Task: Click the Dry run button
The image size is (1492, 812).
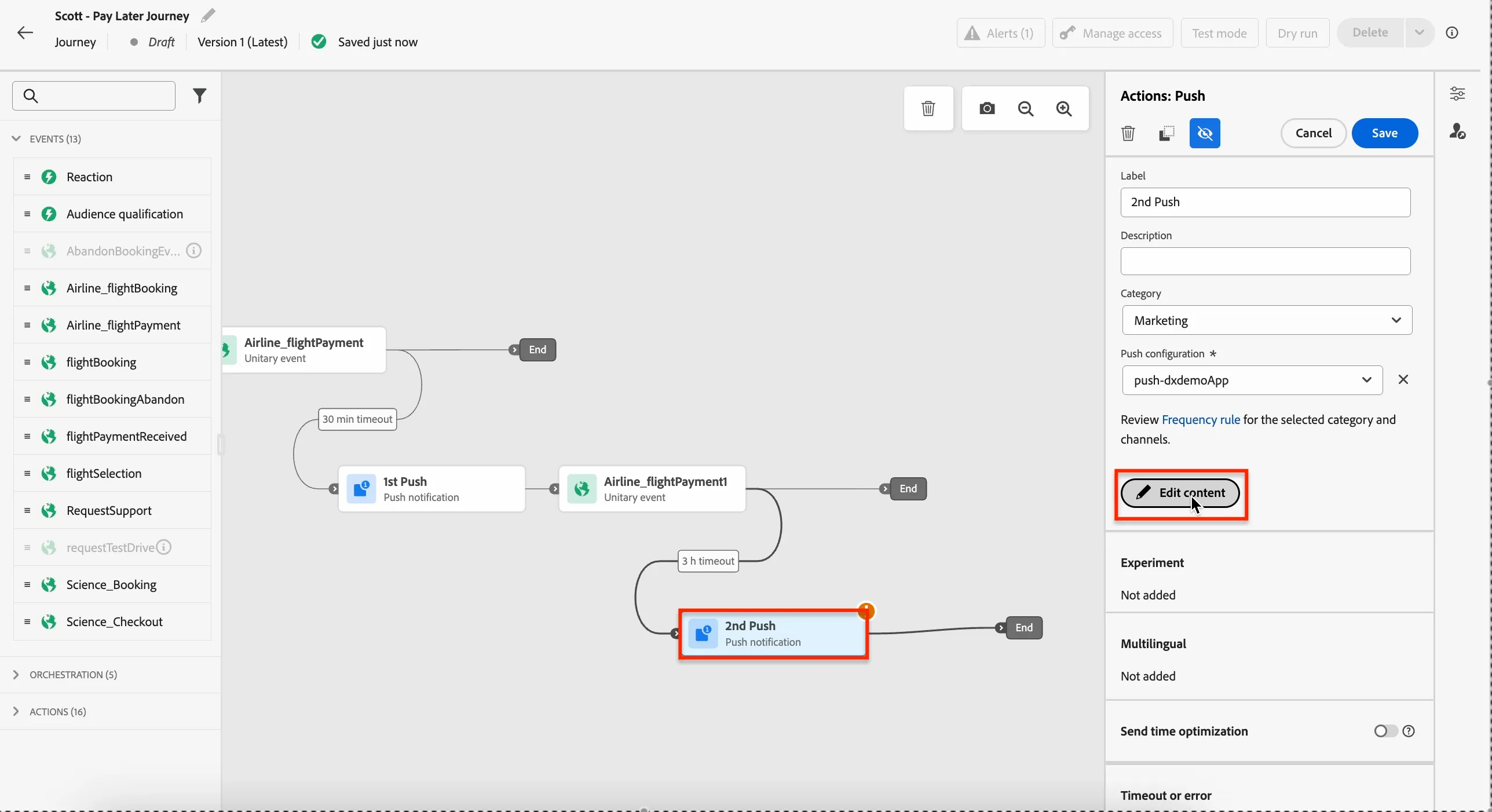Action: click(x=1297, y=33)
